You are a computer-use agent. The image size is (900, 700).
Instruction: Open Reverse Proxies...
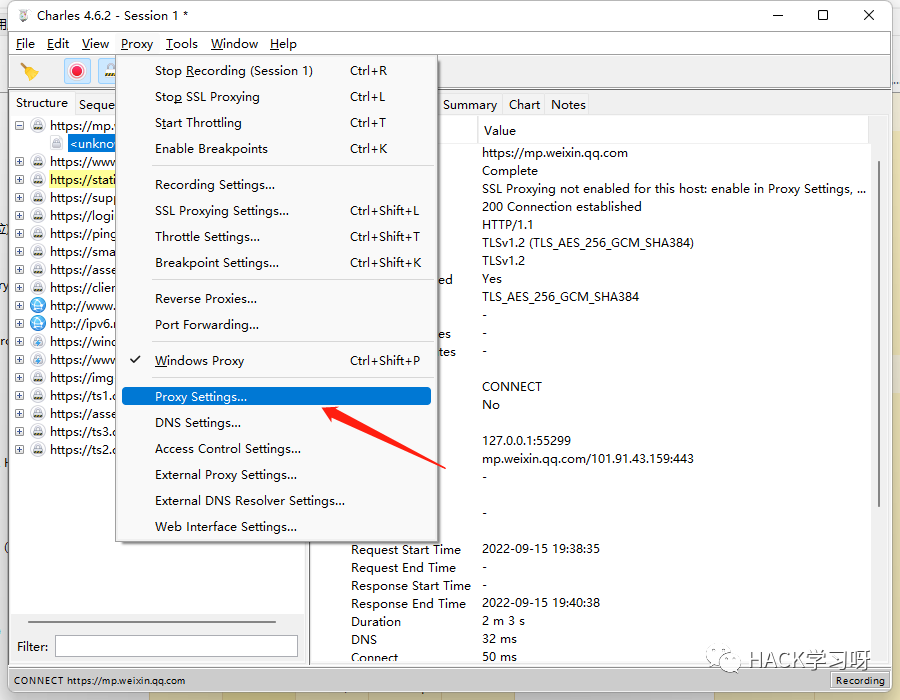coord(276,298)
